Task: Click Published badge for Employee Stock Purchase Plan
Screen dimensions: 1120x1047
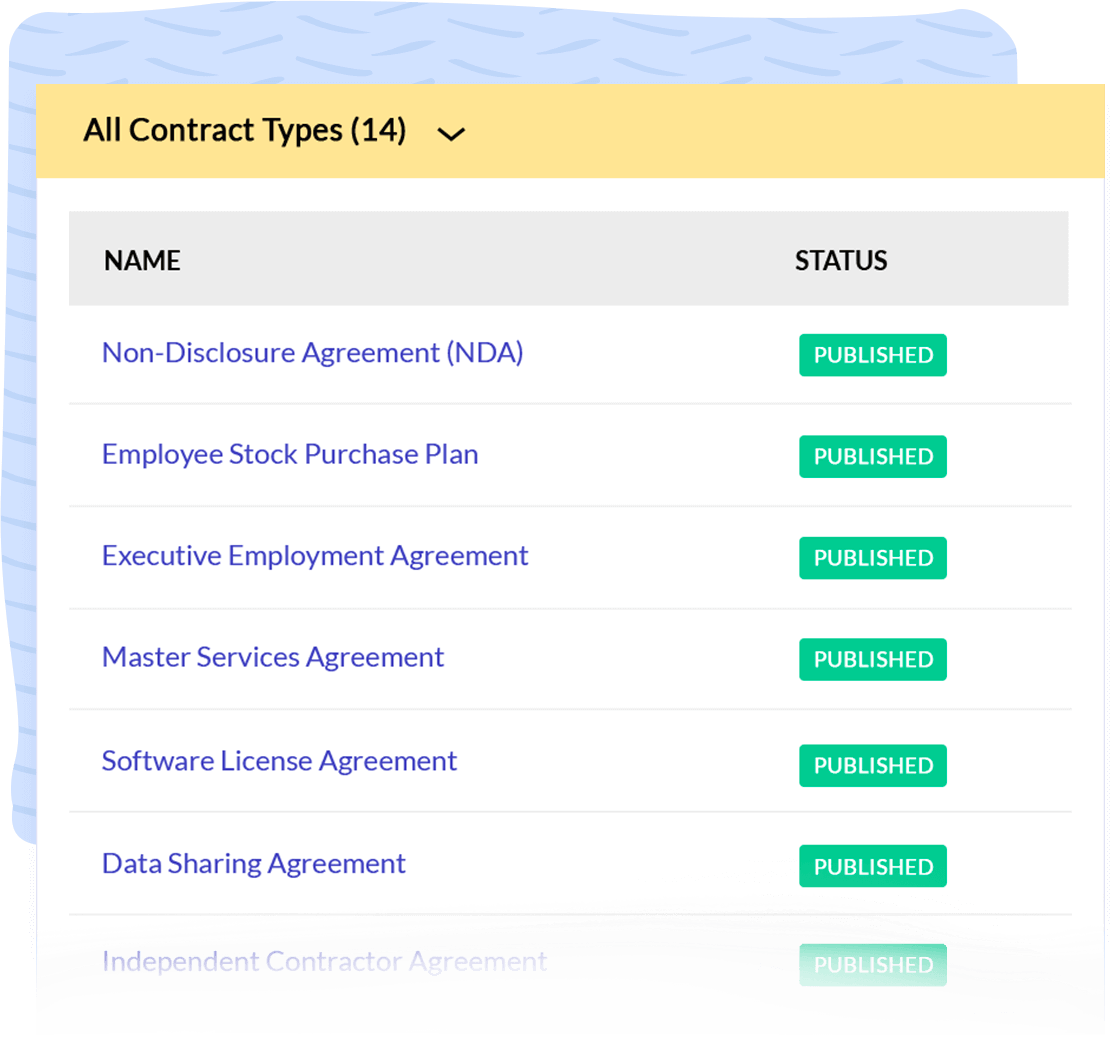Action: click(872, 457)
